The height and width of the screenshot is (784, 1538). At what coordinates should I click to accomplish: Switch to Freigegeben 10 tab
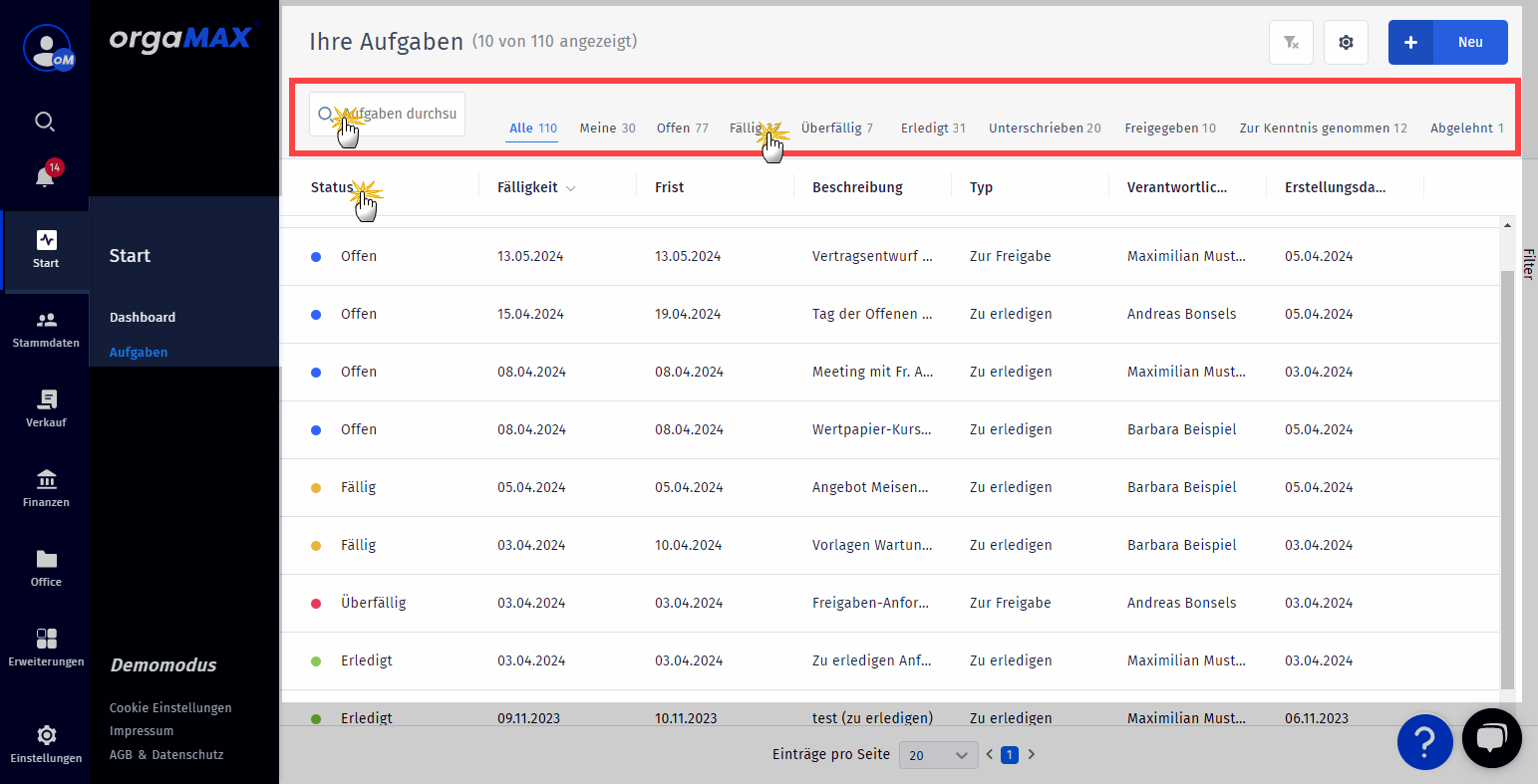coord(1170,129)
